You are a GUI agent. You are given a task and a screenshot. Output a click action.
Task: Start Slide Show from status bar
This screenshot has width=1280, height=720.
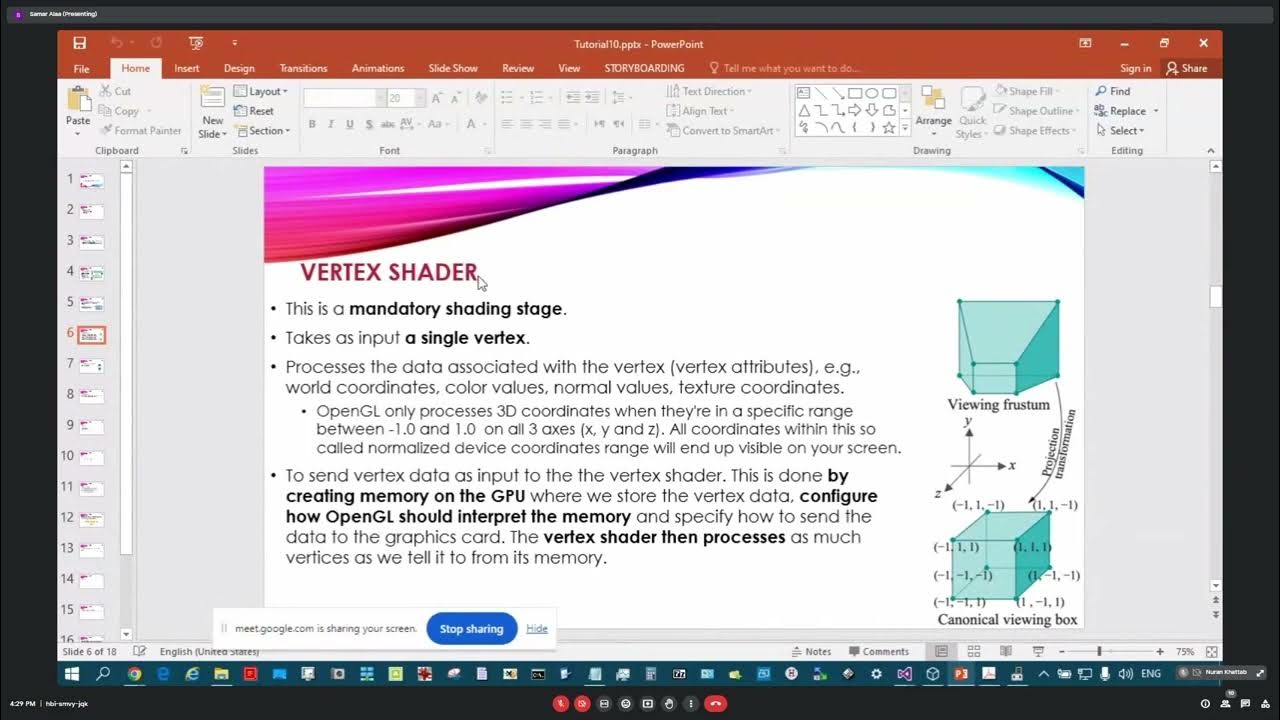click(1038, 651)
